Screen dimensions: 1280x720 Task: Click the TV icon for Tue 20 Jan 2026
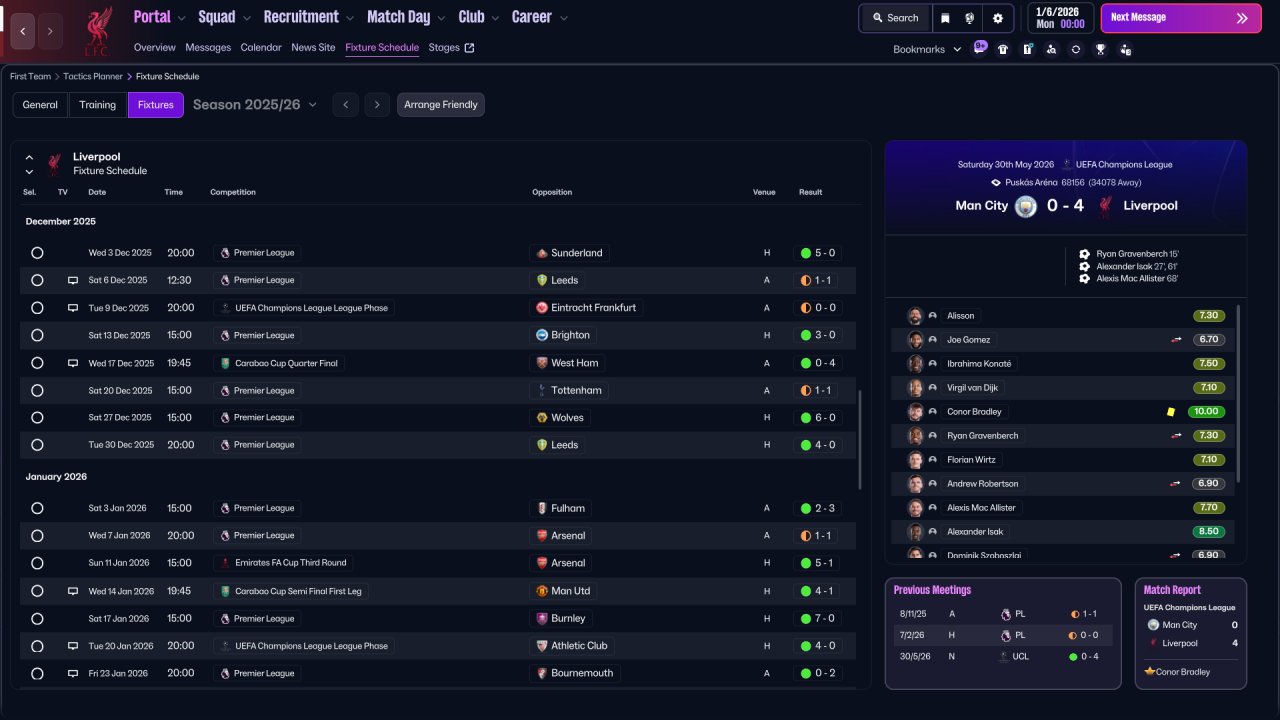pyautogui.click(x=73, y=646)
